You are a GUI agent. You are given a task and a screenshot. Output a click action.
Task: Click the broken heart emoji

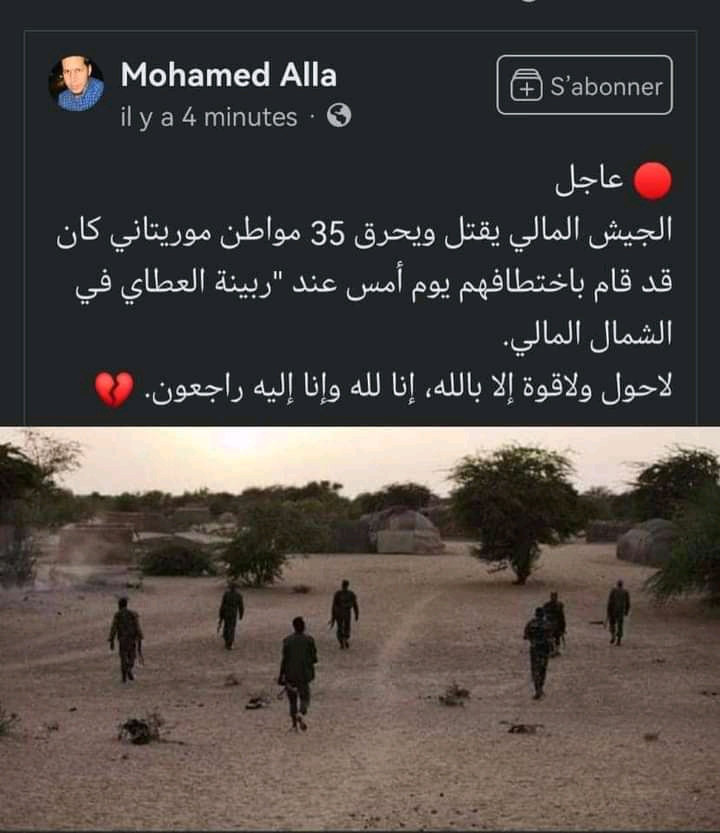pos(114,389)
